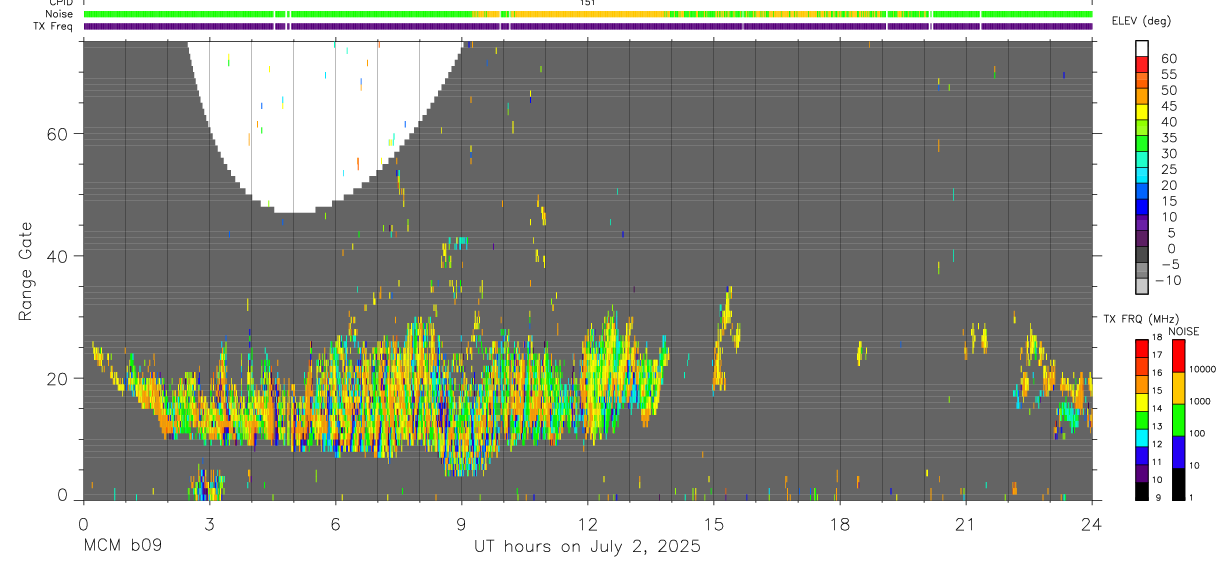The width and height of the screenshot is (1228, 567).
Task: Click the 12 tick label on UT axis
Action: (x=587, y=524)
